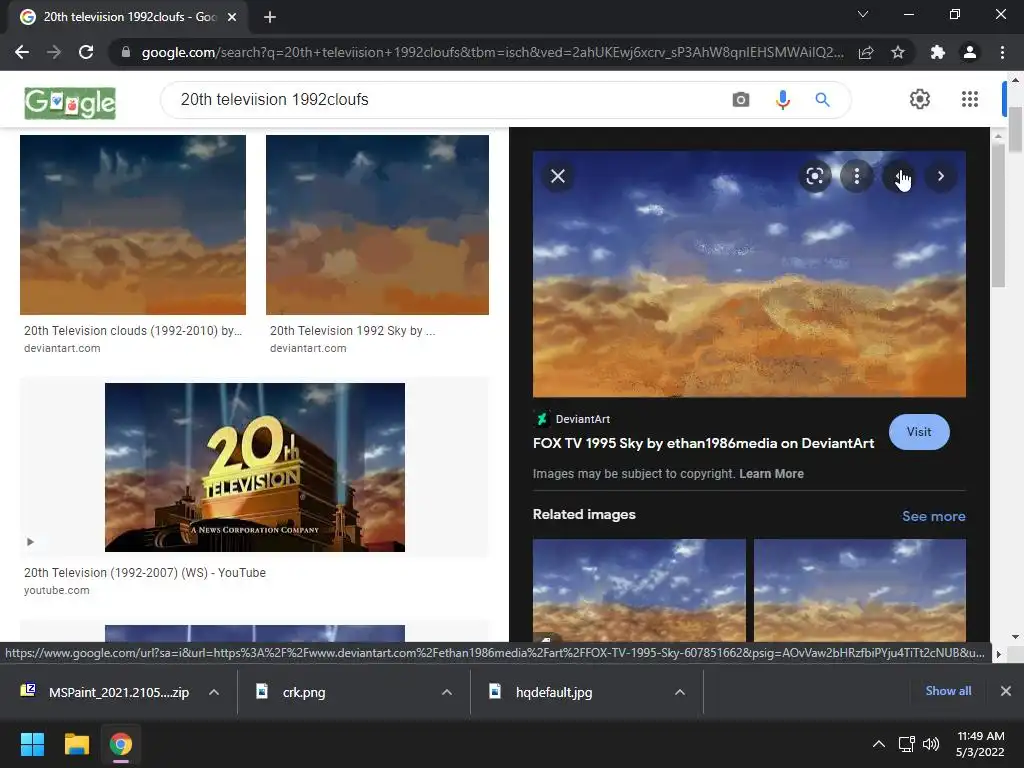
Task: Click 20th Television (1992-2007) (WS) - YouTube caption
Action: pos(145,573)
